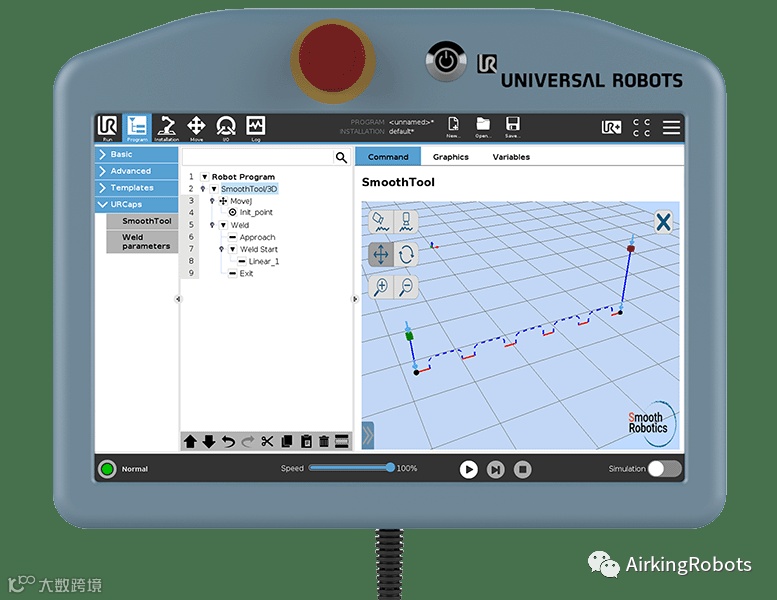The height and width of the screenshot is (600, 777).
Task: Open the hamburger menu
Action: (x=671, y=127)
